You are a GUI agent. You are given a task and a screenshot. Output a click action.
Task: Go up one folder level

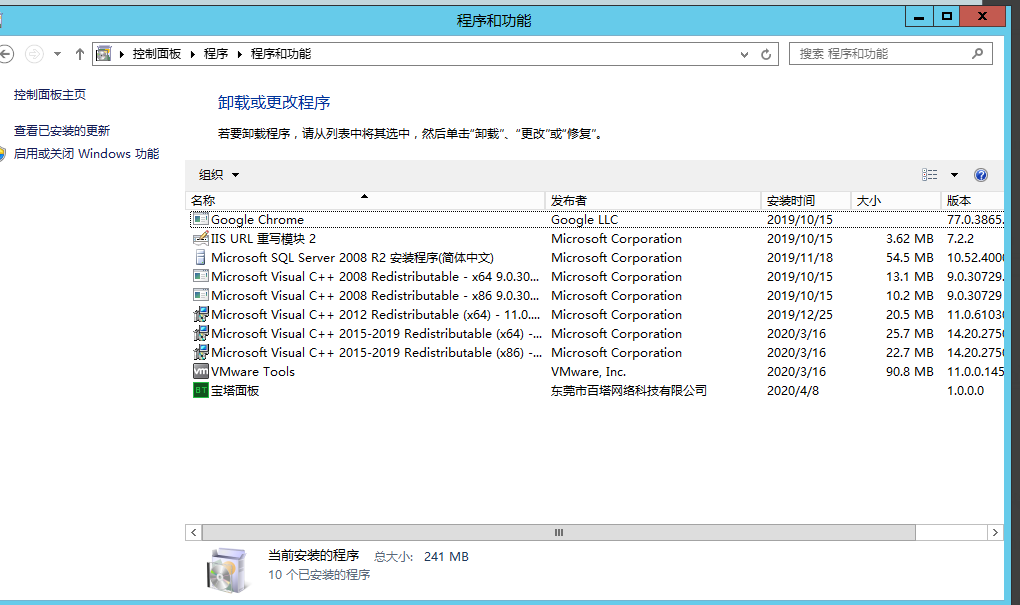79,54
